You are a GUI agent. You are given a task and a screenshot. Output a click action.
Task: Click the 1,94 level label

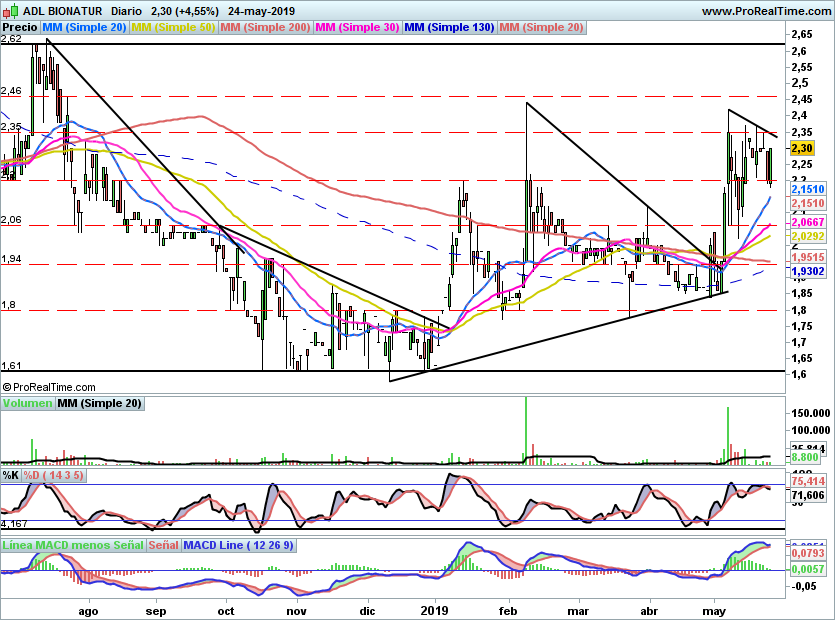11,259
